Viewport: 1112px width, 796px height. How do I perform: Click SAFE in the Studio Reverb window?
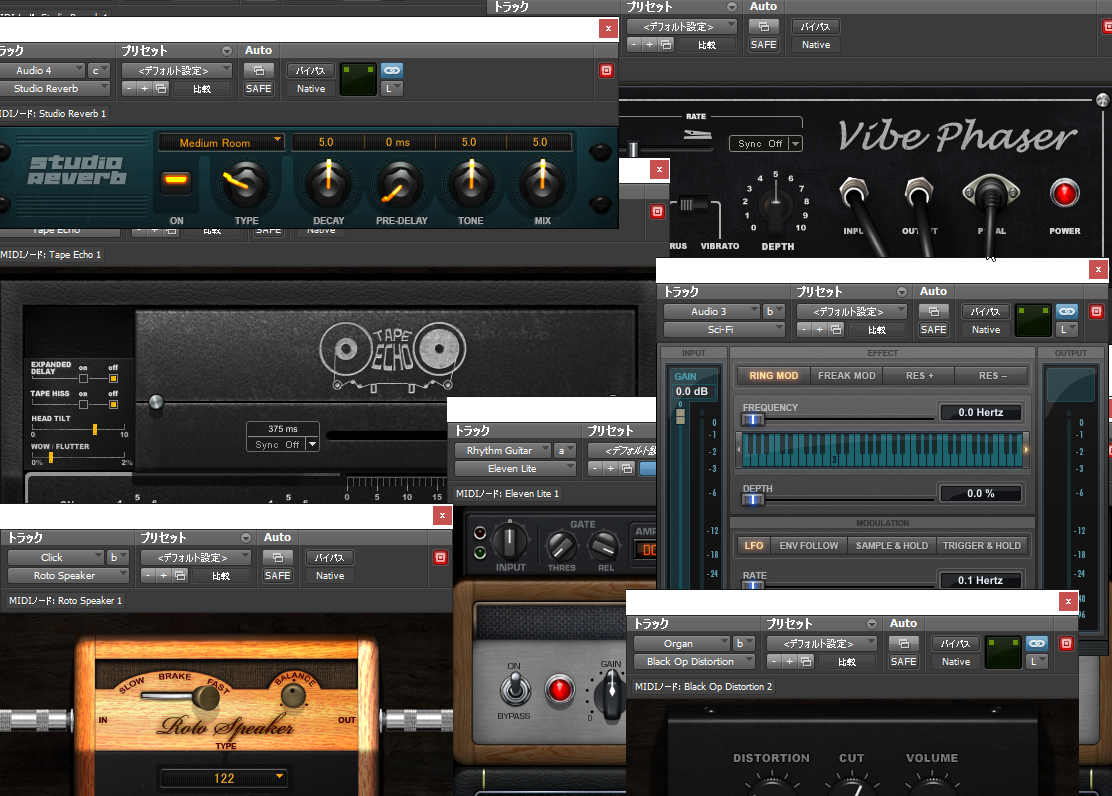tap(259, 89)
